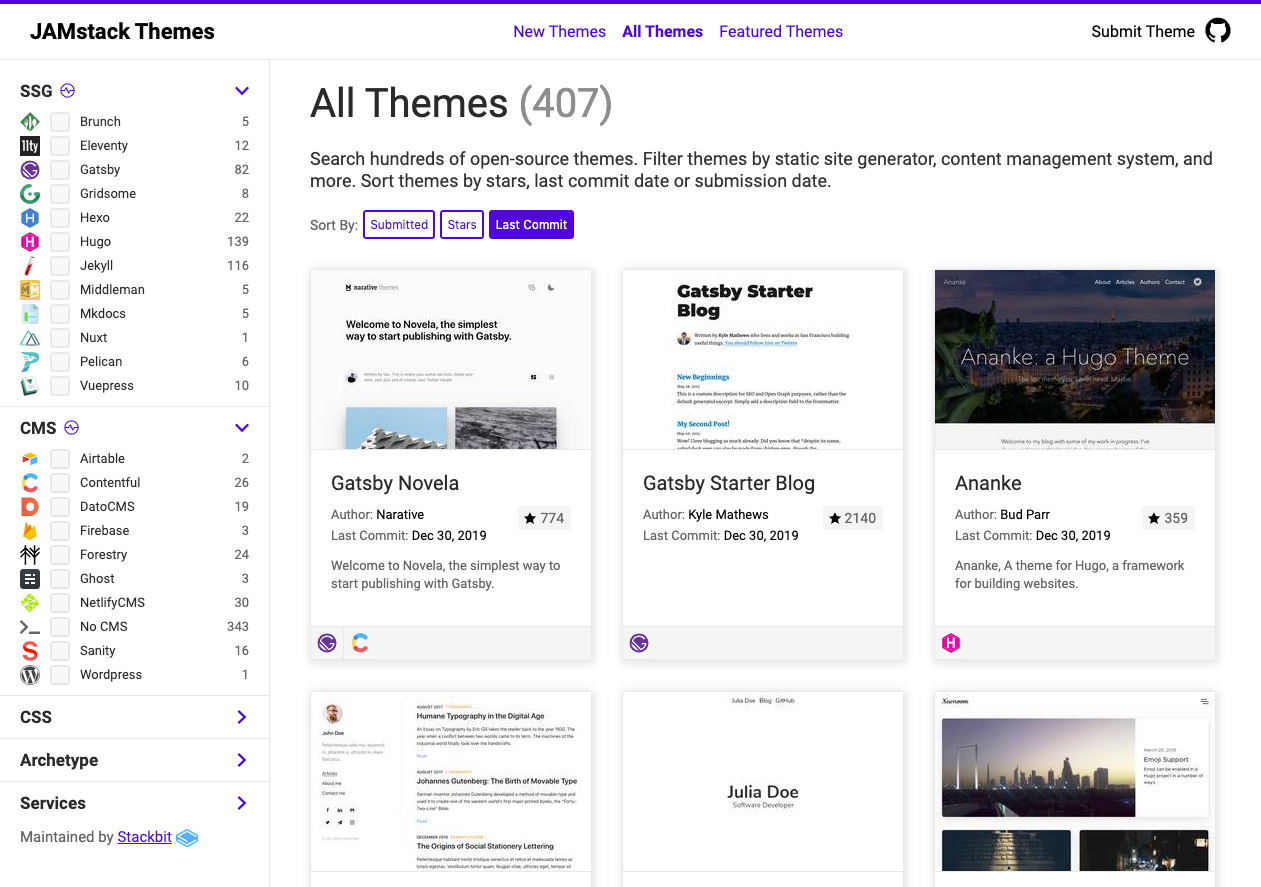Expand the Archetype section
The width and height of the screenshot is (1261, 887).
point(241,760)
